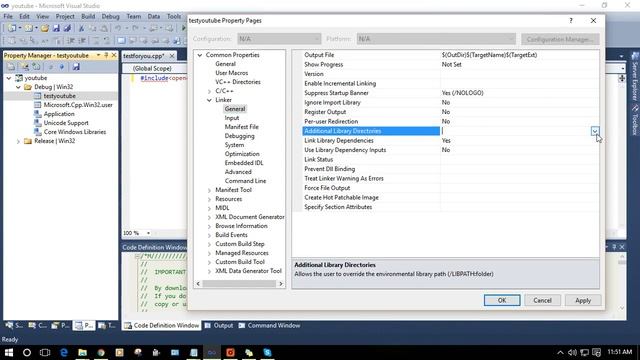Click the Output File property row

pyautogui.click(x=451, y=55)
